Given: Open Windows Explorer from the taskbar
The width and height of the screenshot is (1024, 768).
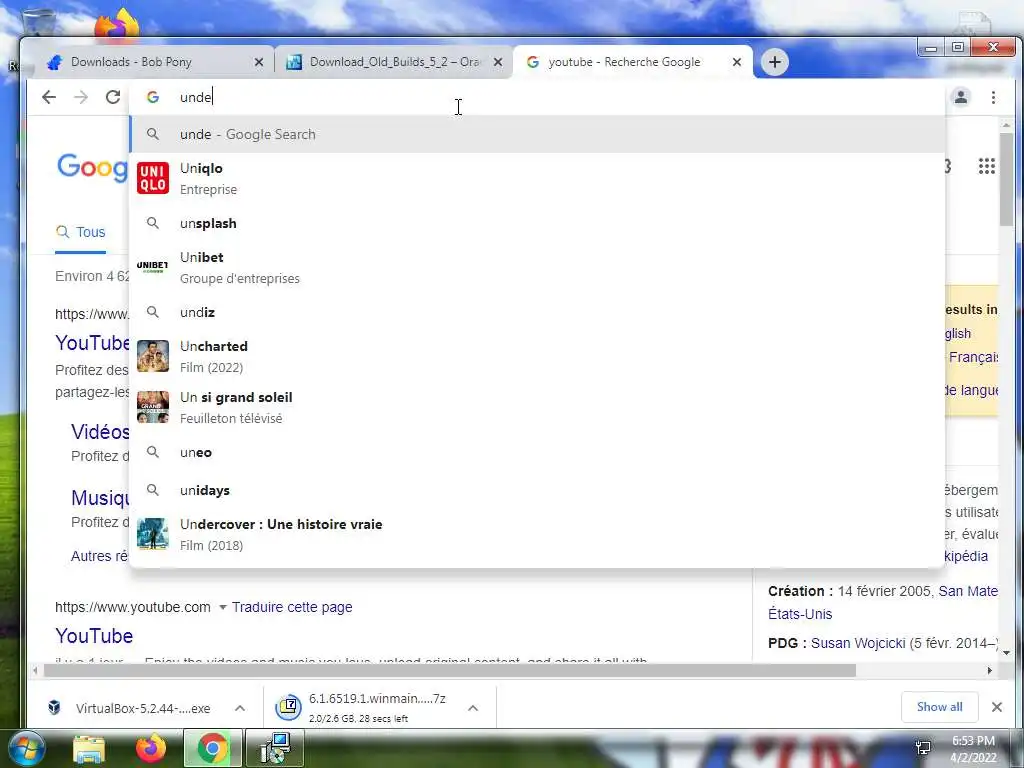Looking at the screenshot, I should pos(89,749).
